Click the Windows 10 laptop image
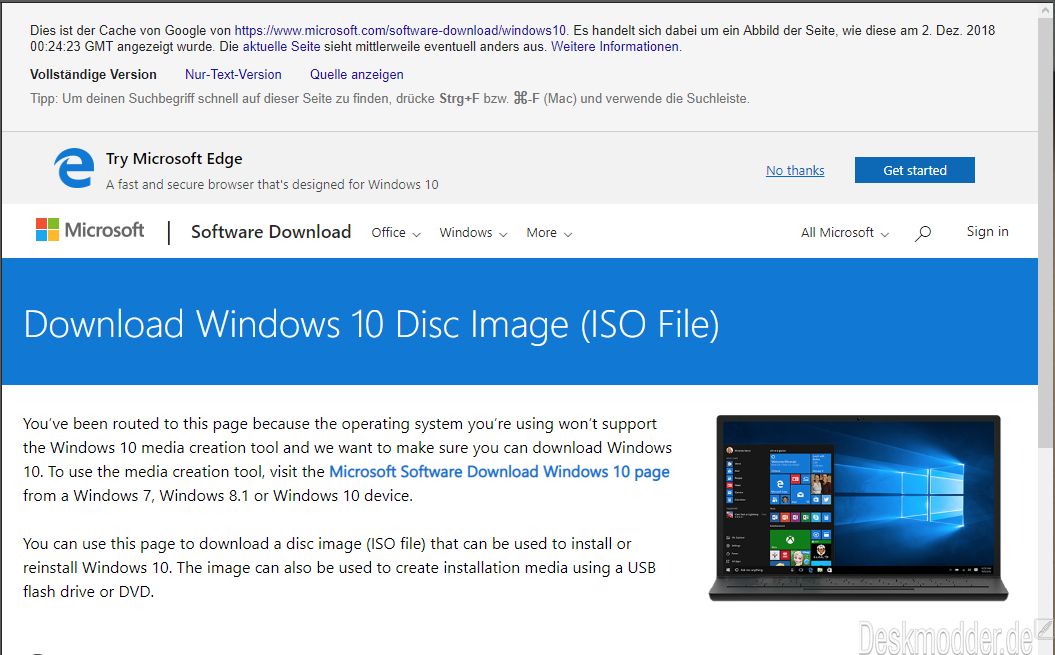The height and width of the screenshot is (655, 1055). 859,508
